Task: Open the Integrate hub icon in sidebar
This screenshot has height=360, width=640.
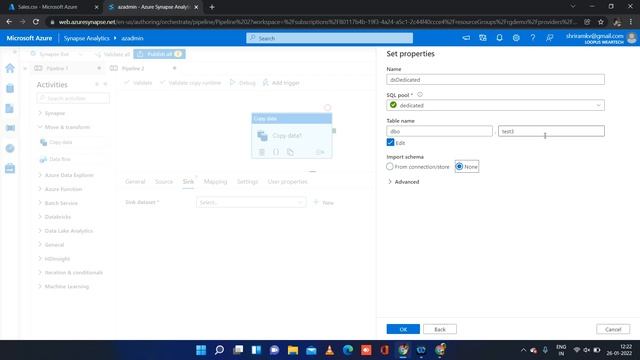Action: click(x=10, y=128)
